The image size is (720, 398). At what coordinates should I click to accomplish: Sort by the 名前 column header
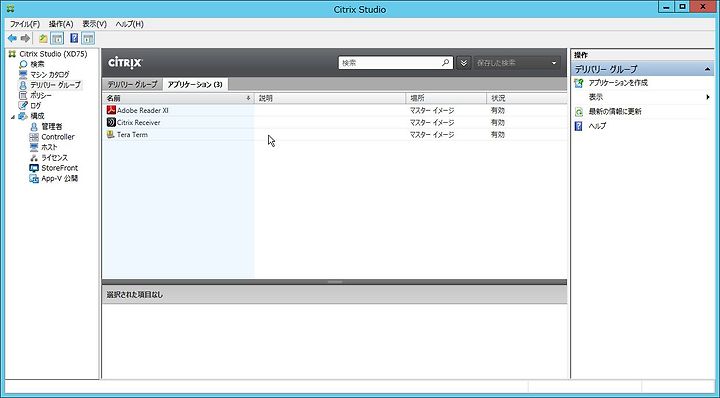point(178,98)
